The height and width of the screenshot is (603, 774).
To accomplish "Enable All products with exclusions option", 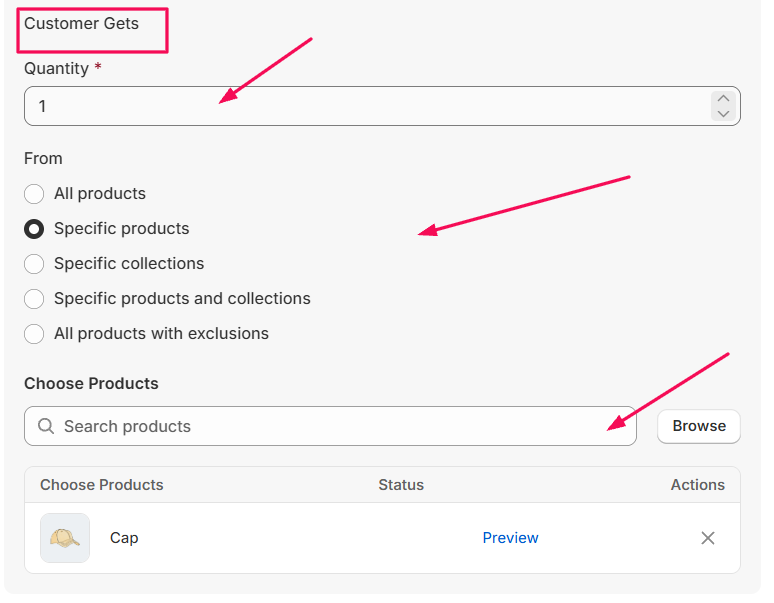I will 34,334.
